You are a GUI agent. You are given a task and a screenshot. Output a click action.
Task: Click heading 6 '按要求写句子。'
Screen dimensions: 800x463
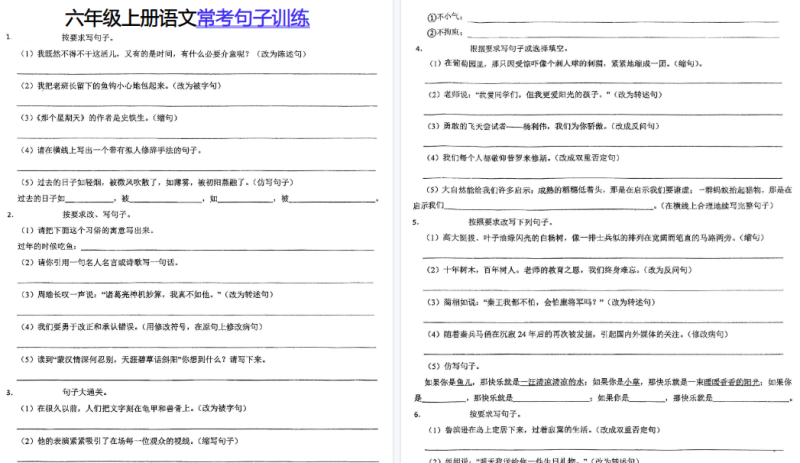tap(496, 414)
